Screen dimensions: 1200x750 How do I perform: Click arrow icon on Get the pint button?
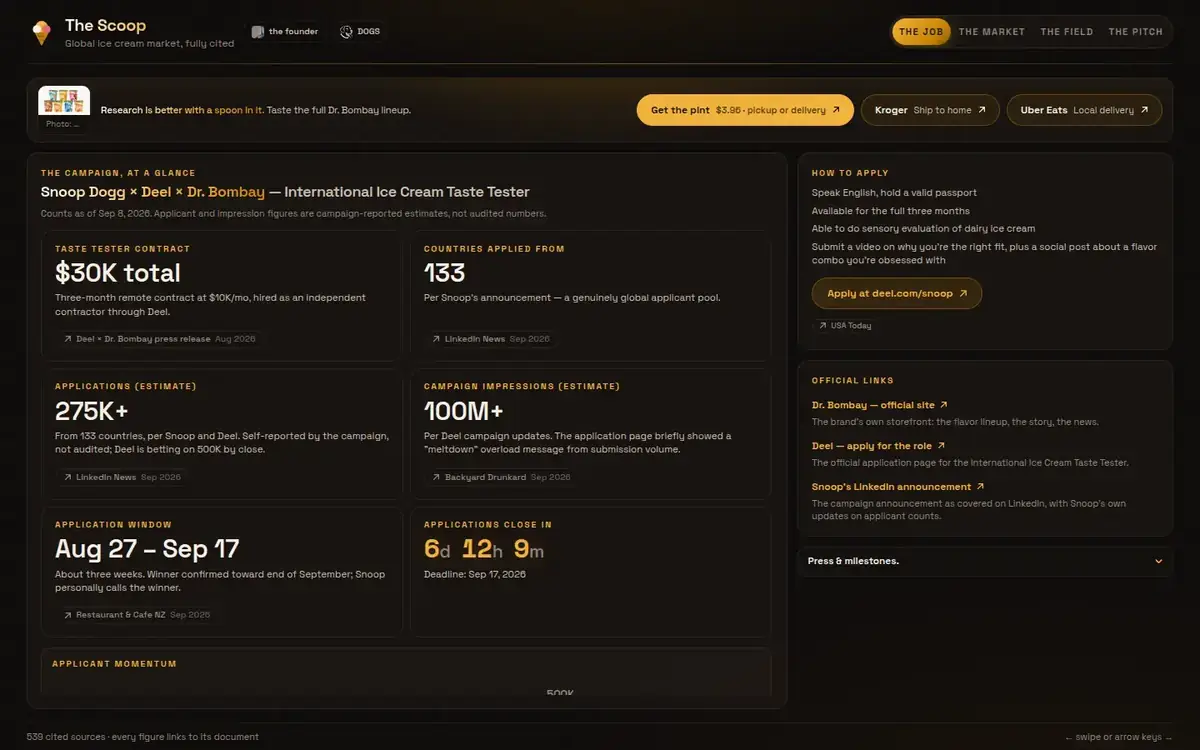point(836,110)
